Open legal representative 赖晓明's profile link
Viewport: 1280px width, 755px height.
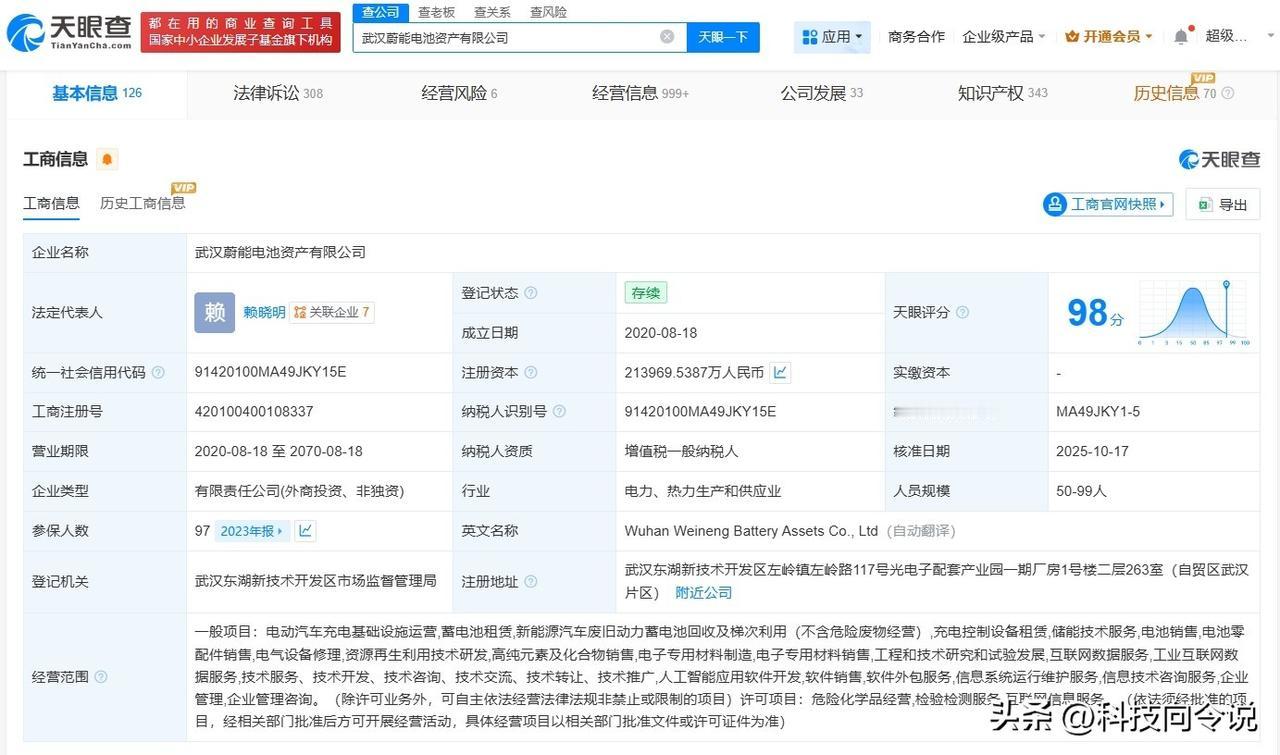point(264,312)
